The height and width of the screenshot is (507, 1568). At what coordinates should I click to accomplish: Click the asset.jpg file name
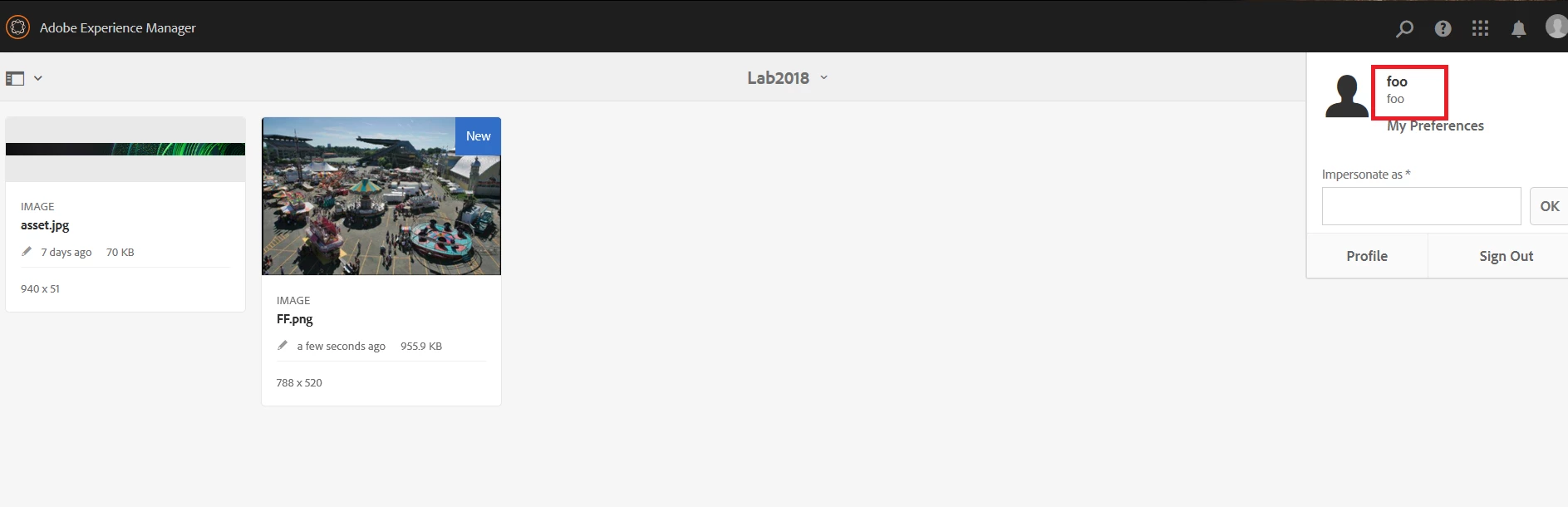(45, 225)
